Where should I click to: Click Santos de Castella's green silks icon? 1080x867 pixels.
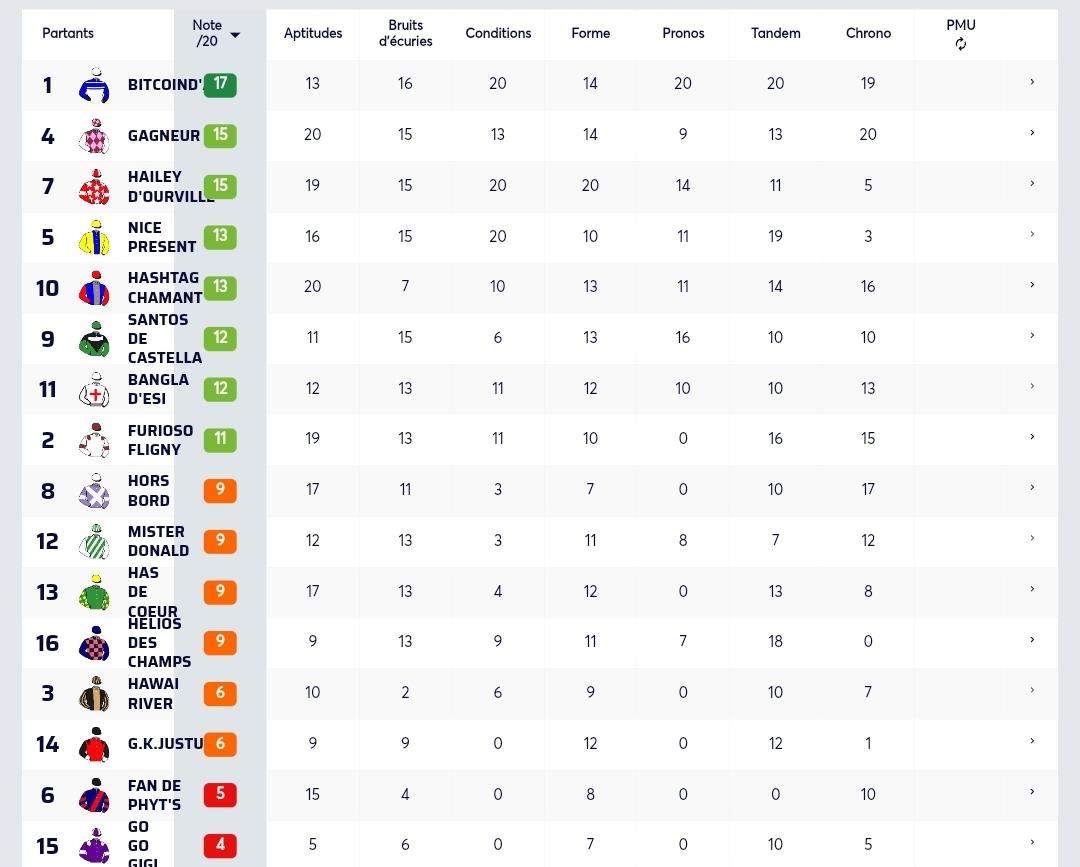point(94,339)
